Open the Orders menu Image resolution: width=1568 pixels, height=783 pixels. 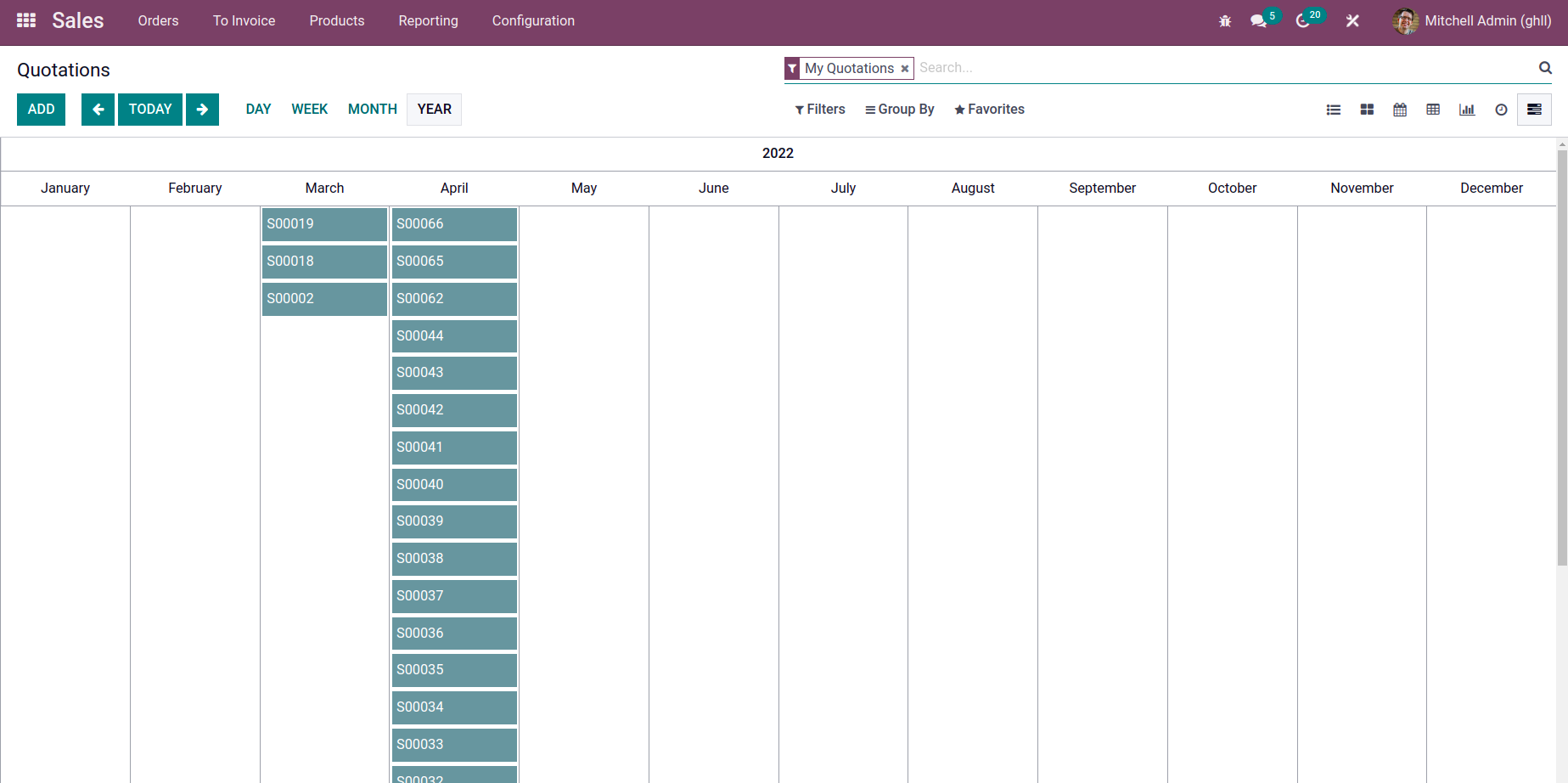tap(159, 21)
